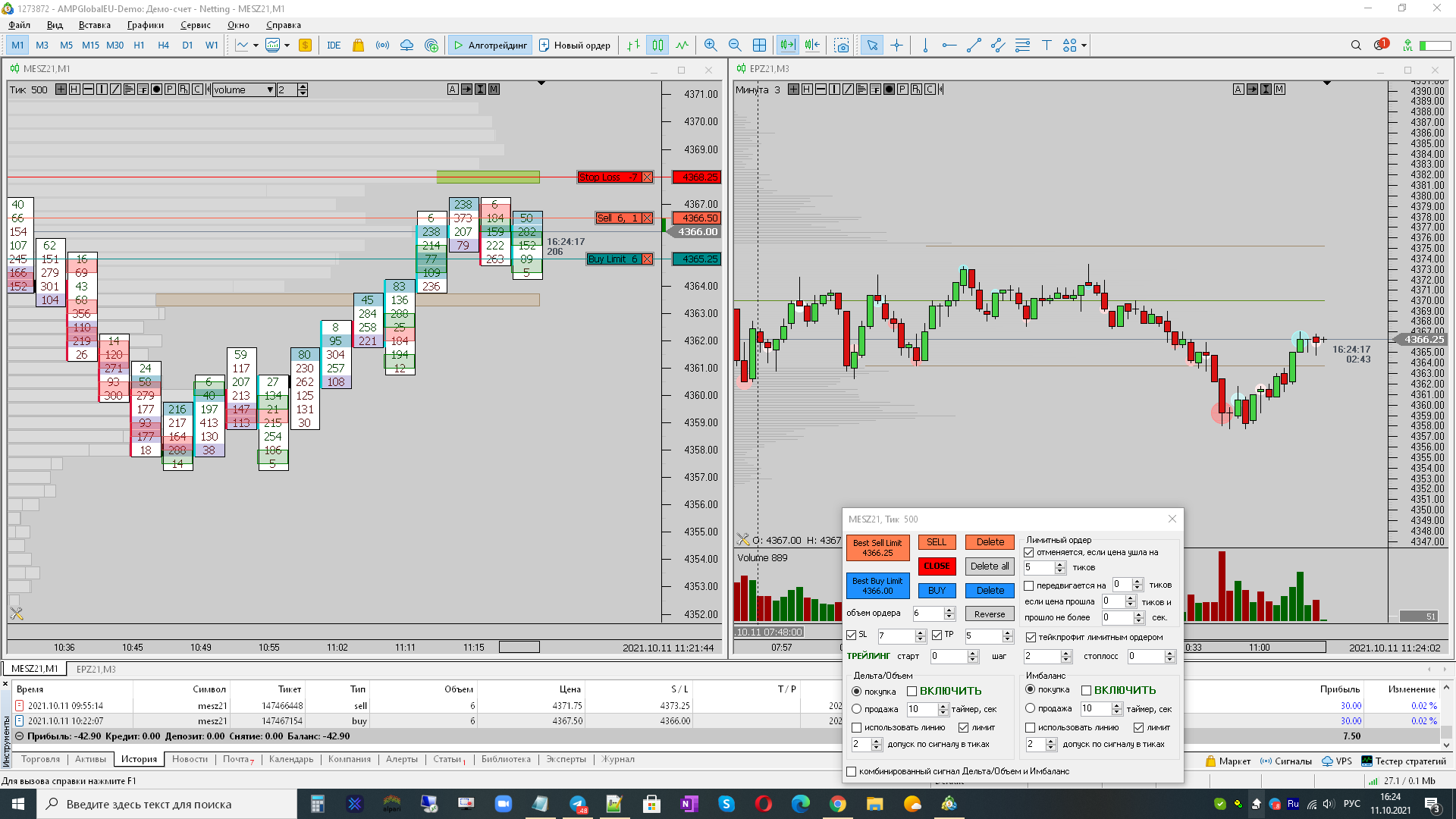Click the tile windows grid icon
The height and width of the screenshot is (819, 1456).
[x=759, y=45]
